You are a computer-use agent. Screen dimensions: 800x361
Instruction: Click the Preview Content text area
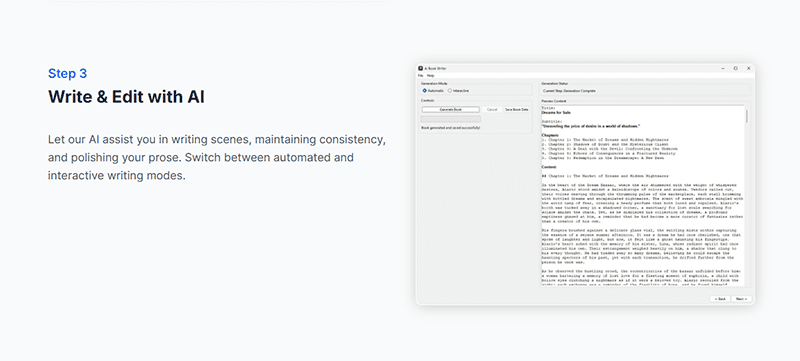coord(643,196)
